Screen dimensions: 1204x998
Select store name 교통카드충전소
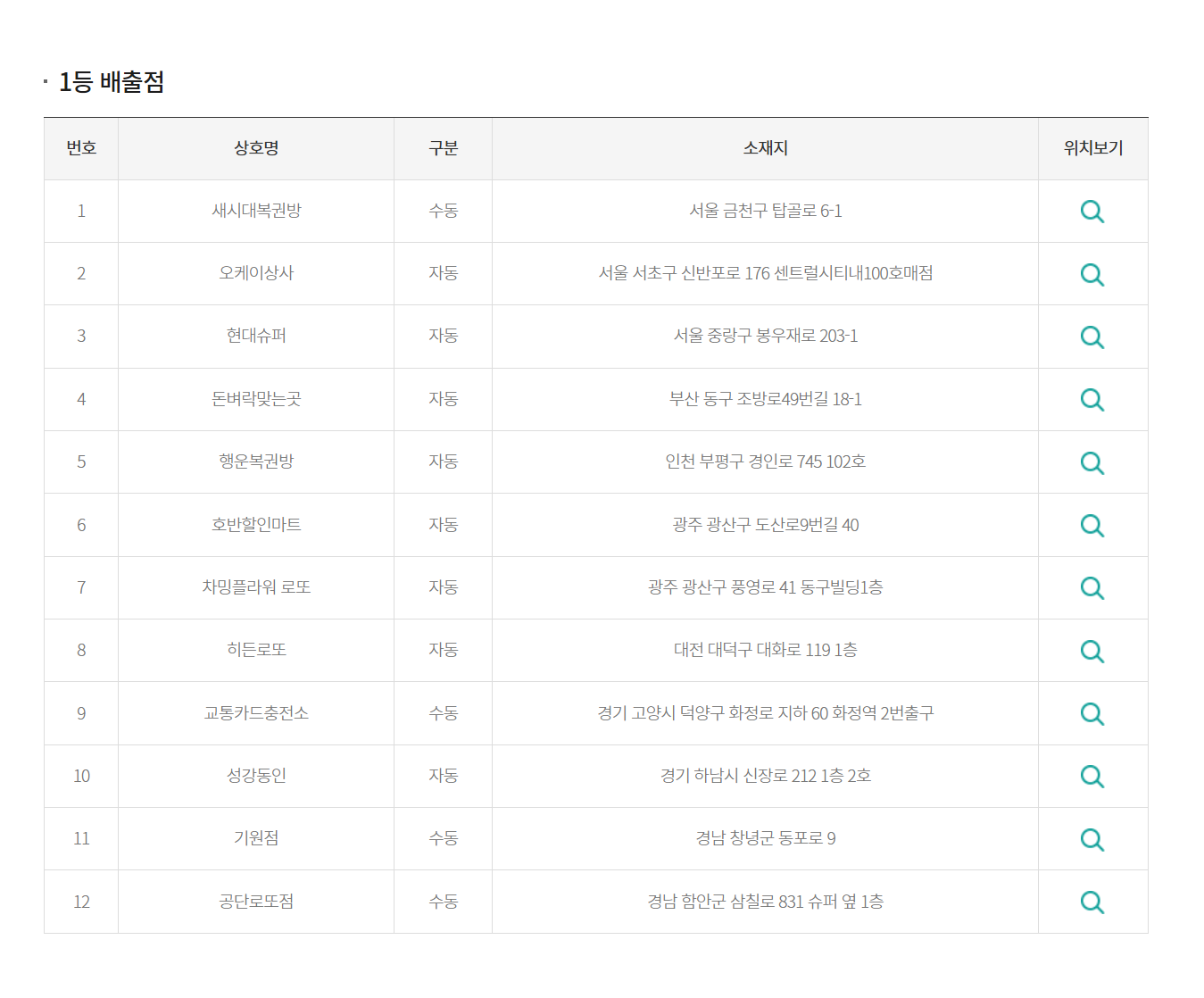tap(256, 713)
